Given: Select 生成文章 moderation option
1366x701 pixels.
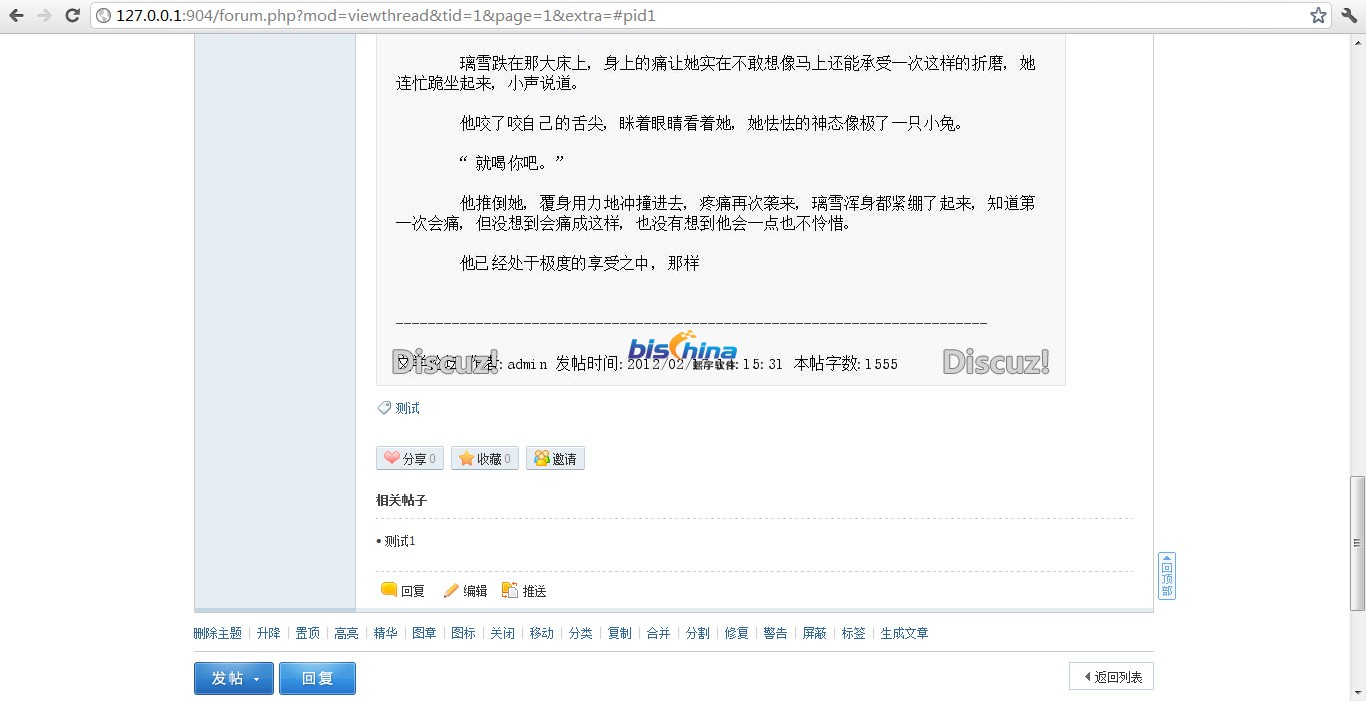Looking at the screenshot, I should 904,633.
